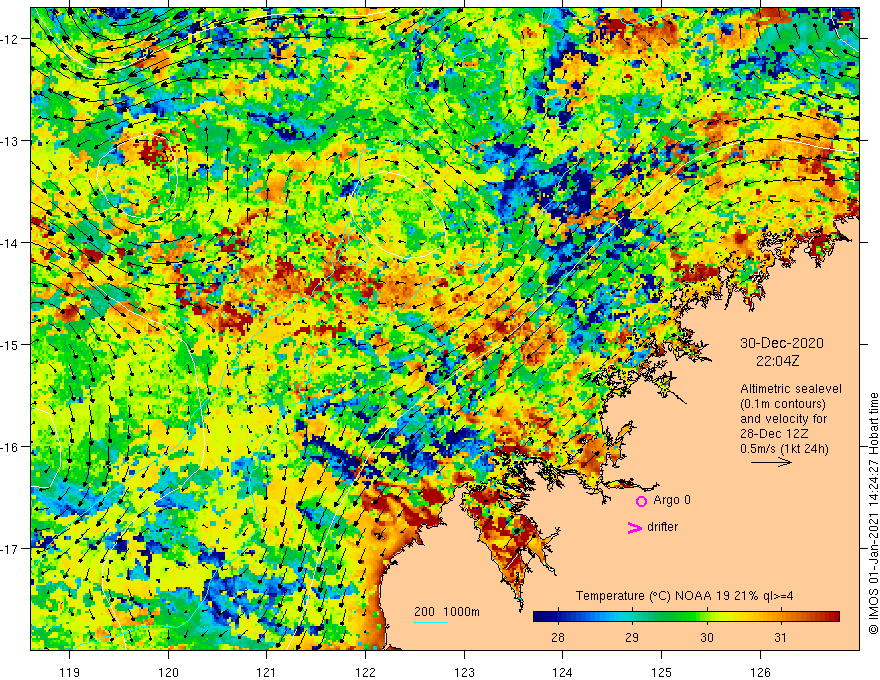Click longitude axis label 120
Image resolution: width=880 pixels, height=680 pixels.
(168, 672)
